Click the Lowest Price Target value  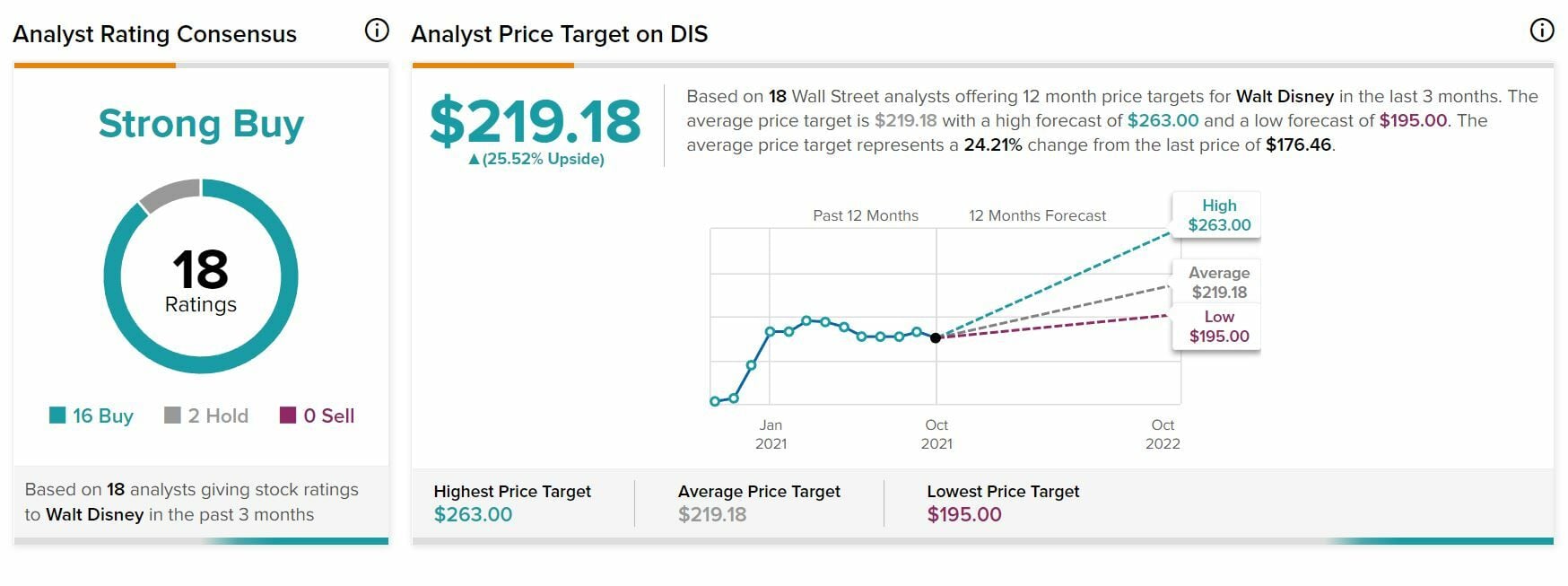pyautogui.click(x=963, y=514)
